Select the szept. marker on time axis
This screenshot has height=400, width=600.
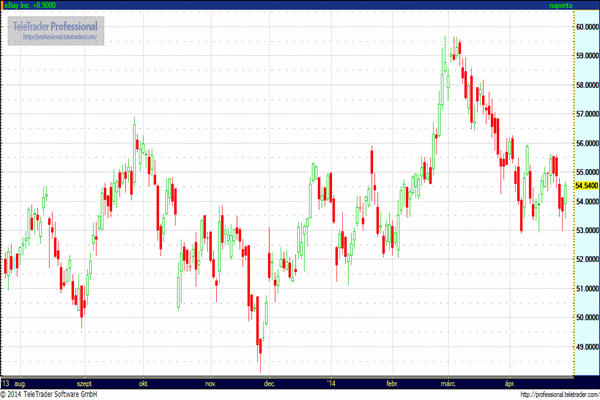85,383
